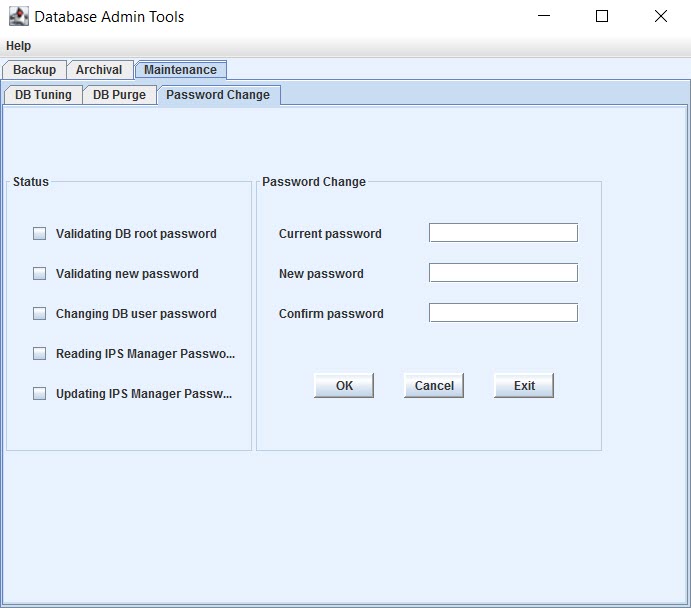Click the Database Admin Tools app icon

pyautogui.click(x=19, y=16)
